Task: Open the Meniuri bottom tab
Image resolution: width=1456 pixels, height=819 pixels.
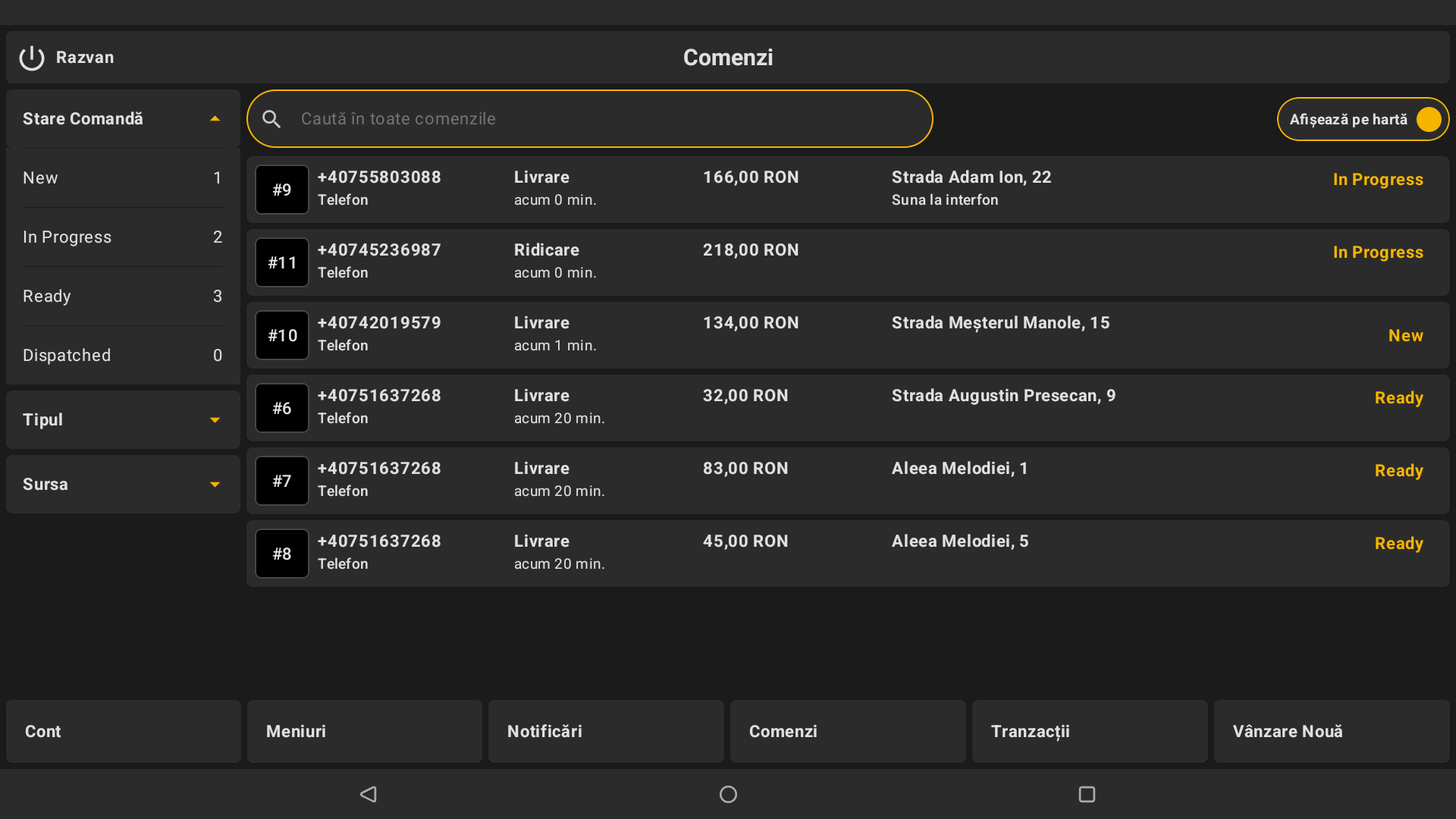Action: pyautogui.click(x=365, y=731)
